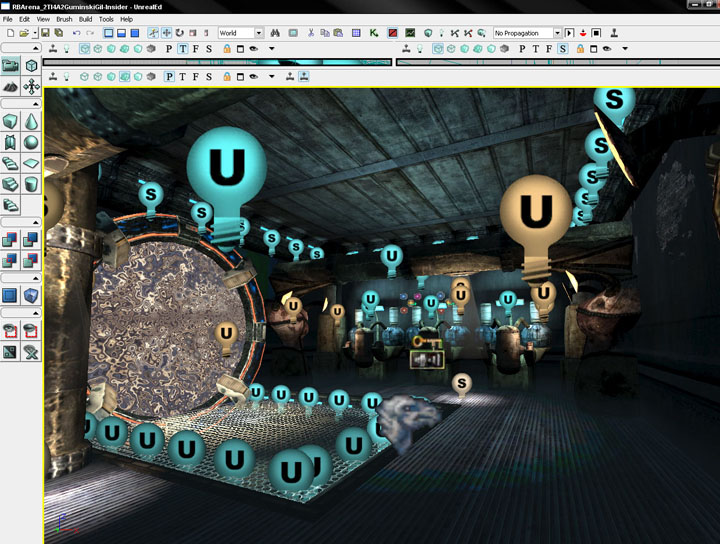The width and height of the screenshot is (720, 544).
Task: Switch to Terrain Editing mode
Action: 10,86
